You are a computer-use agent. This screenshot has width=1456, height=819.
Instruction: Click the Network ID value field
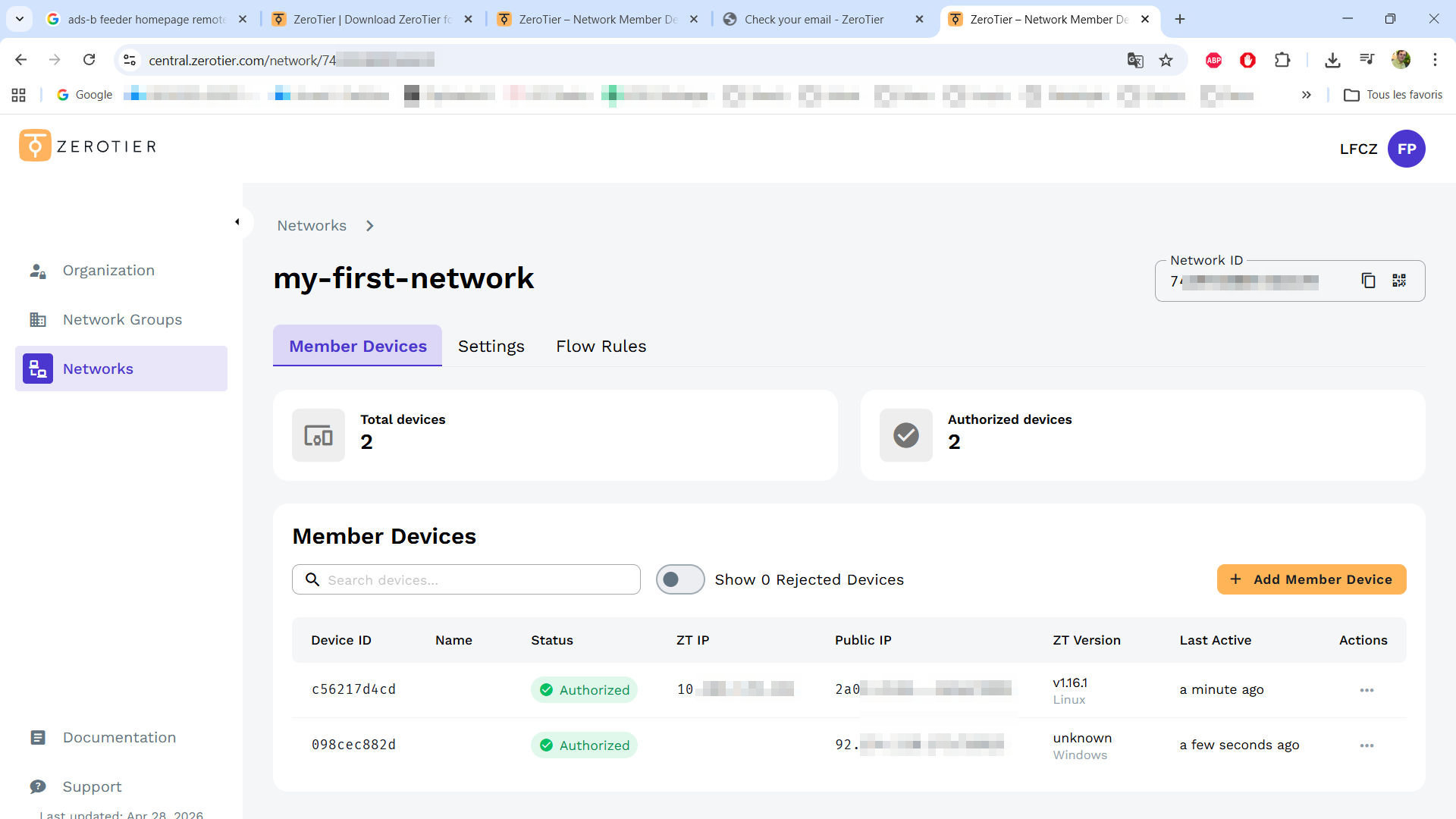[x=1244, y=281]
